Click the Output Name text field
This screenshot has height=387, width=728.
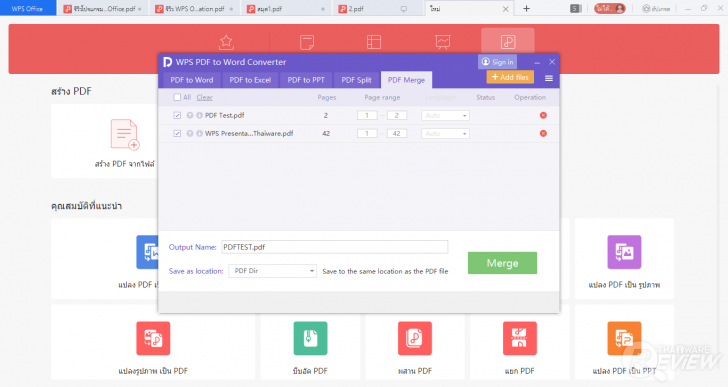pos(335,247)
